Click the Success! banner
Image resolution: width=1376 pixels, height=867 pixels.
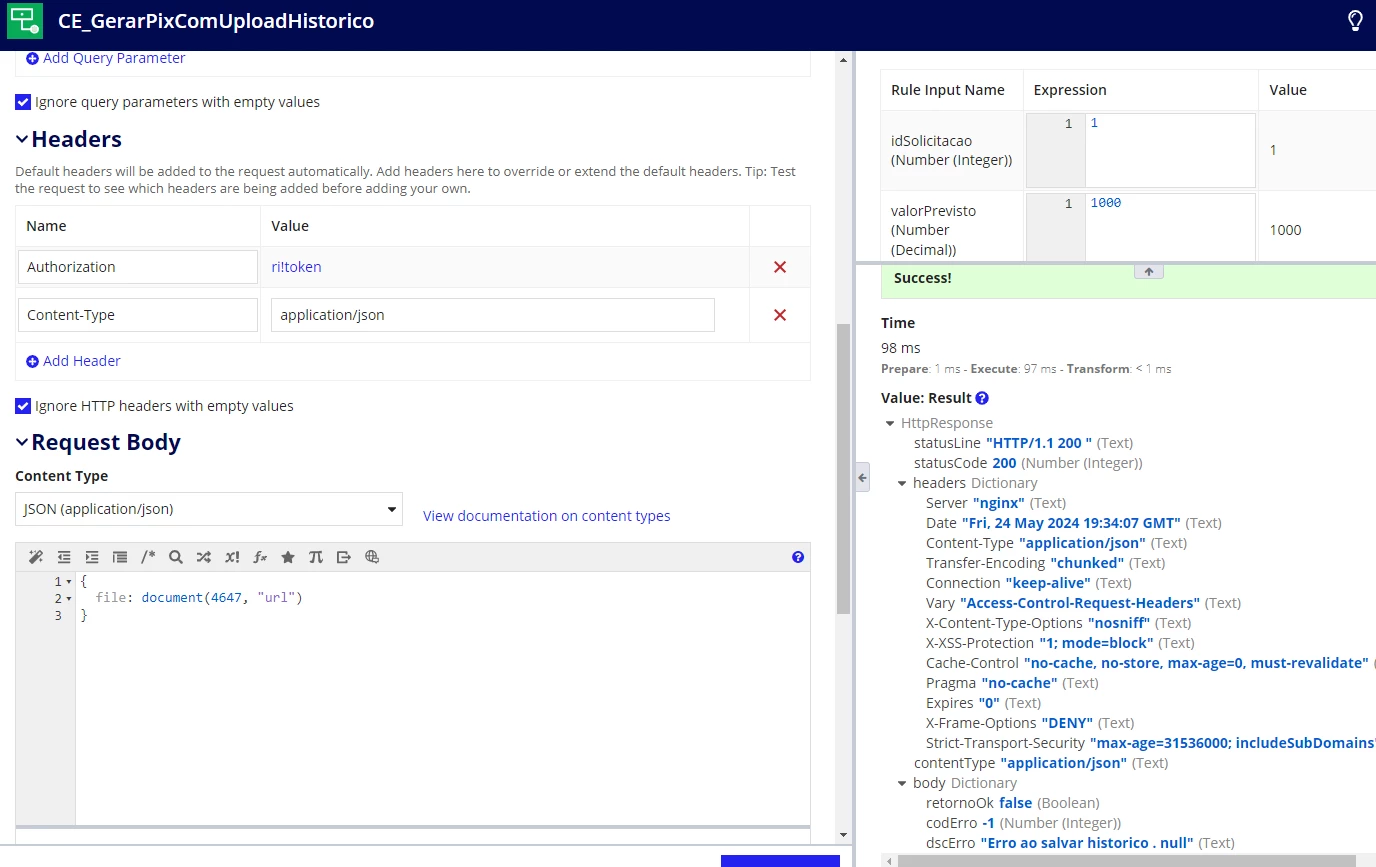pos(1128,279)
